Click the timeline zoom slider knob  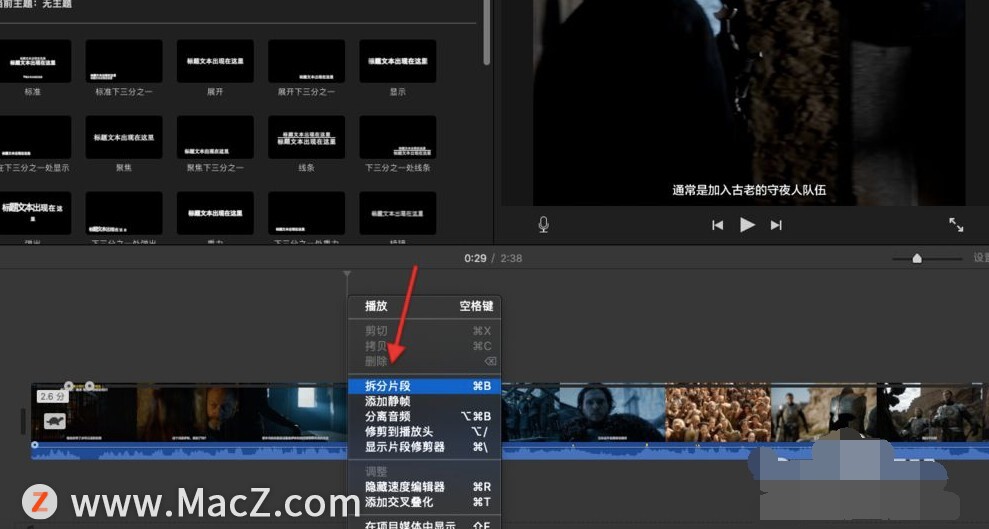(917, 259)
